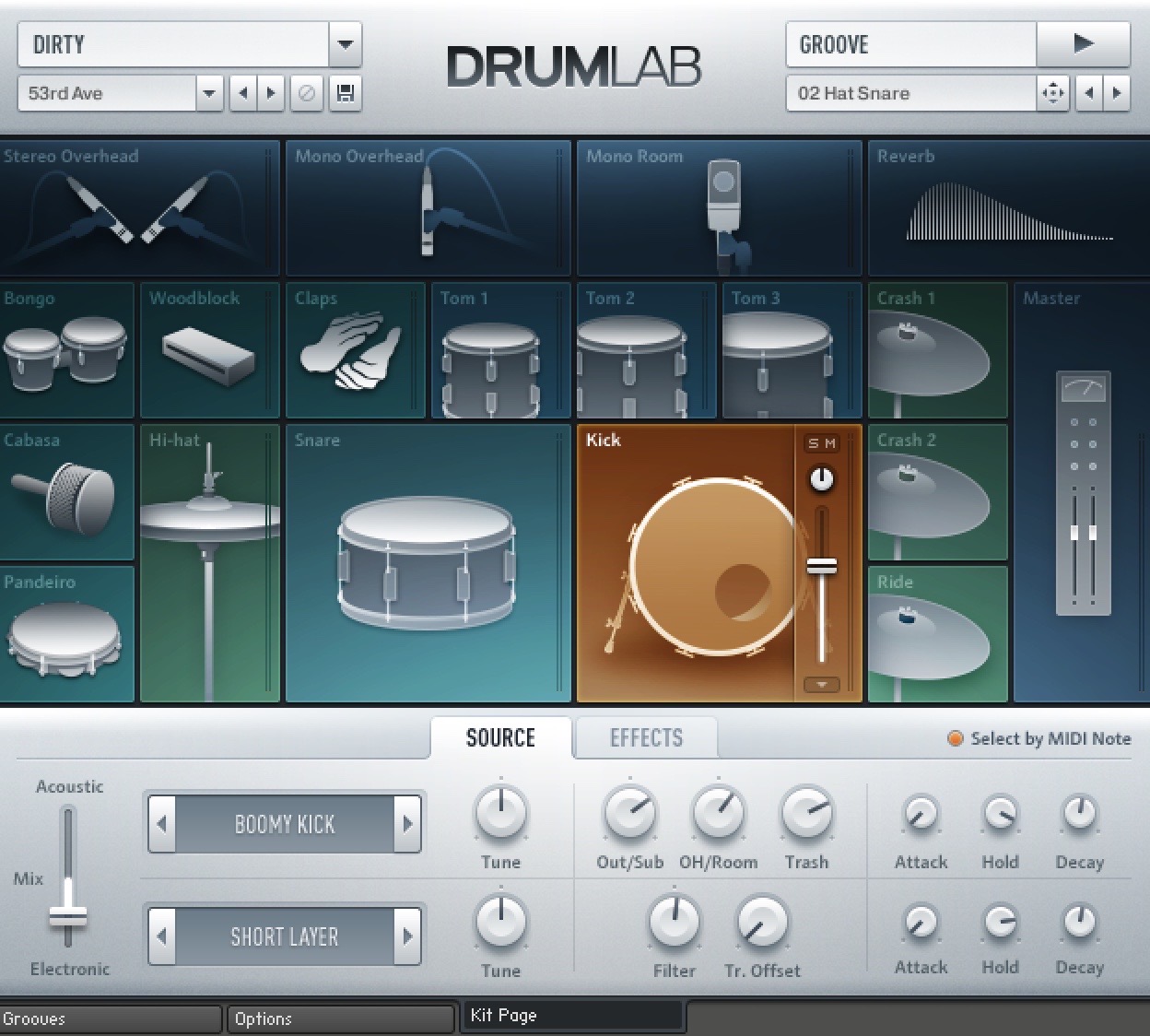Viewport: 1150px width, 1036px height.
Task: Click the groove drag-to-host crosshair icon
Action: tap(1052, 93)
